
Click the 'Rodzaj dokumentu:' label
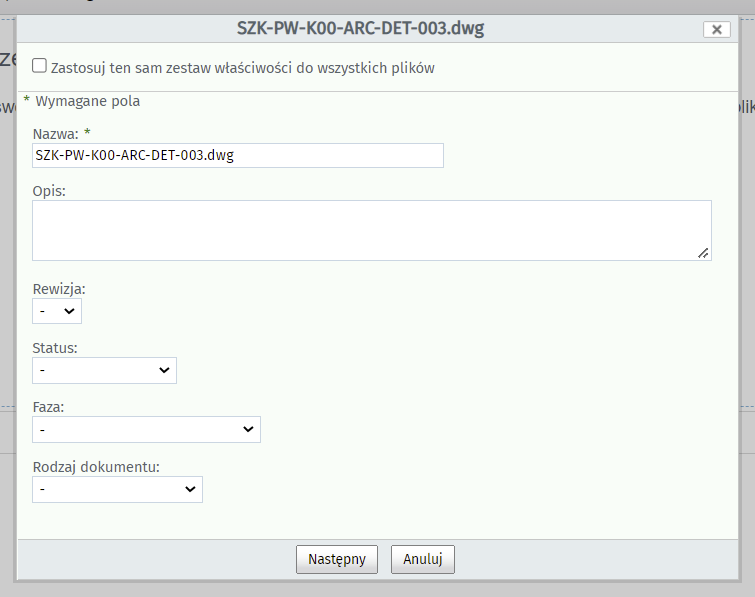point(96,466)
